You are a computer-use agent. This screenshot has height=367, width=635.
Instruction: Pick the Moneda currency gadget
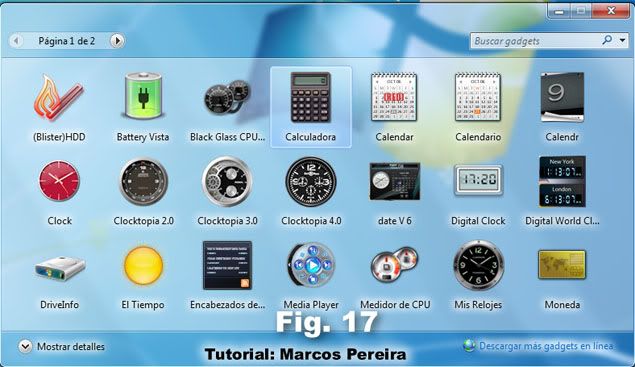coord(562,264)
